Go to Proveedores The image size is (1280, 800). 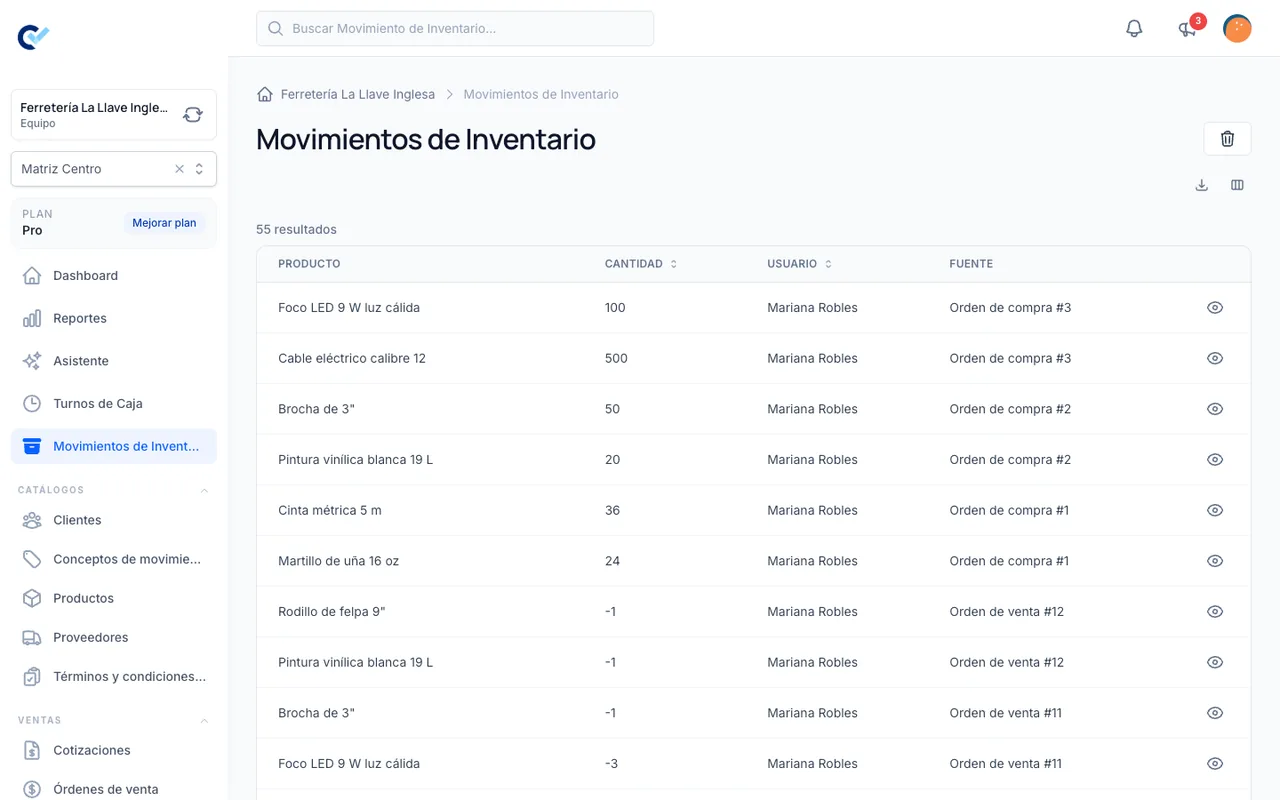click(114, 637)
